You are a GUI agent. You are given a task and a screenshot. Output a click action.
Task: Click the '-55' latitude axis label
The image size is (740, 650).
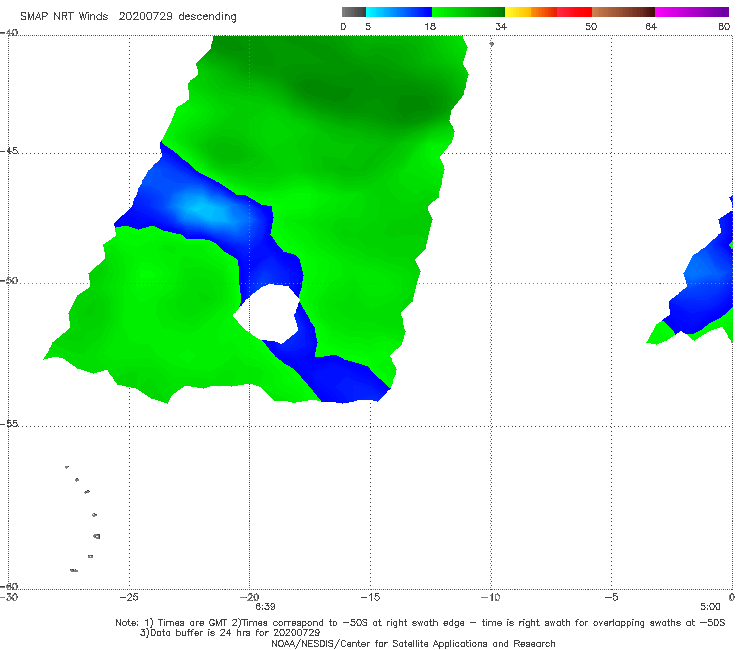point(9,424)
